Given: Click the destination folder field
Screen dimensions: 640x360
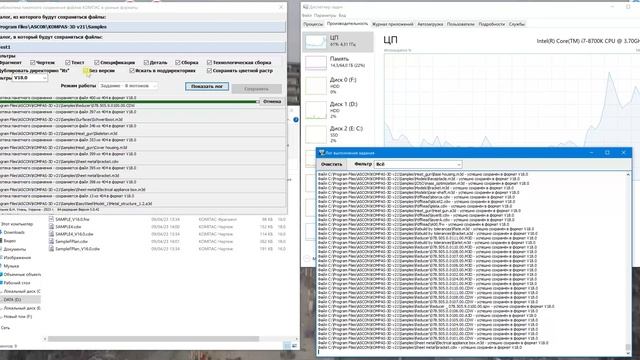Looking at the screenshot, I should click(x=143, y=47).
